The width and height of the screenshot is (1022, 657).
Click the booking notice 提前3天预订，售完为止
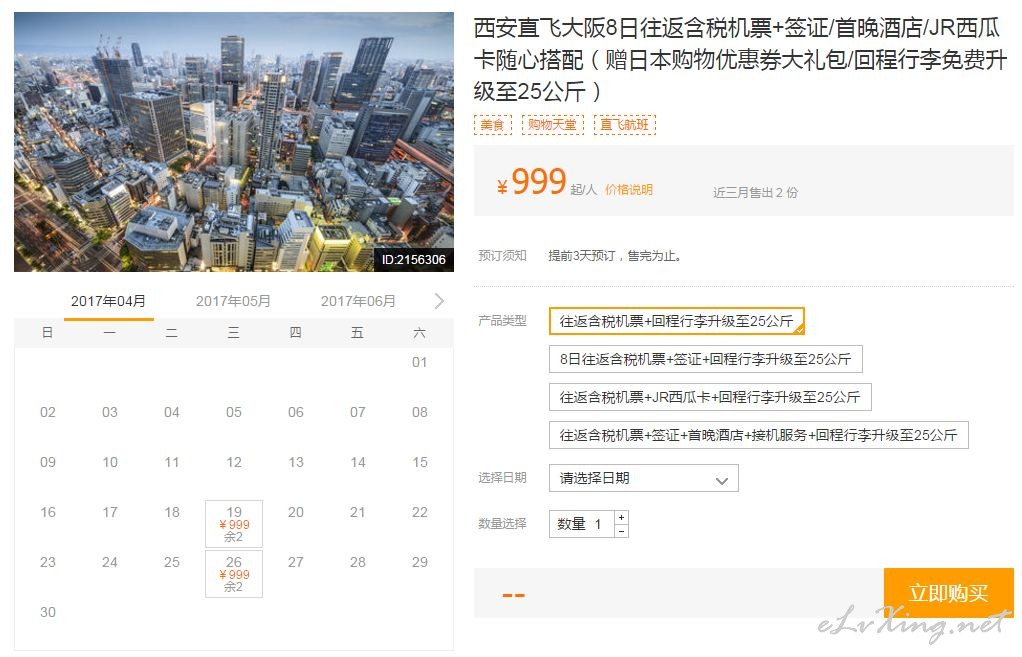coord(615,256)
